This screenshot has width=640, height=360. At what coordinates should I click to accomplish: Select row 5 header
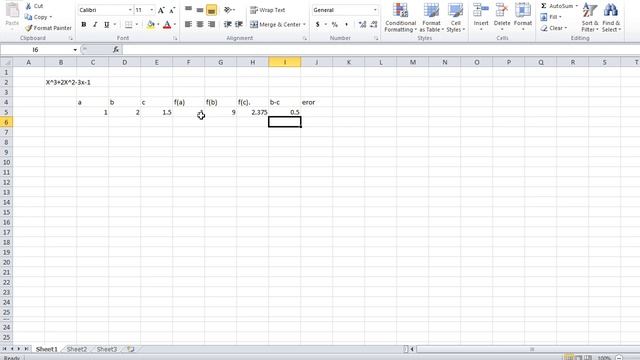coord(6,112)
